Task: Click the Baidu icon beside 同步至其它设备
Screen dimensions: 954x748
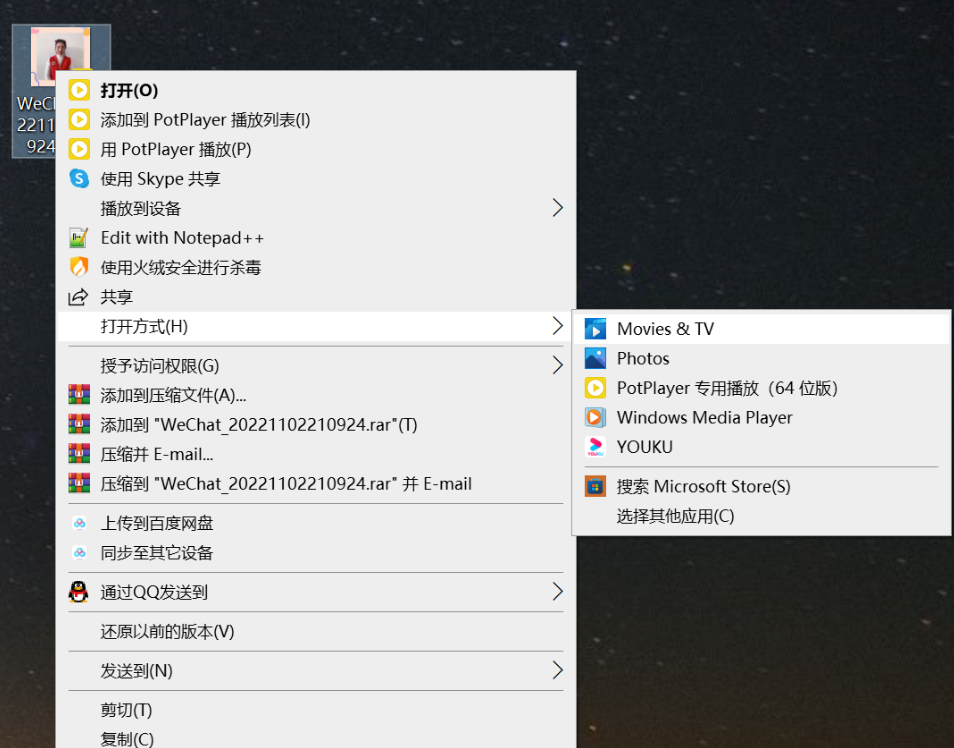Action: click(79, 553)
